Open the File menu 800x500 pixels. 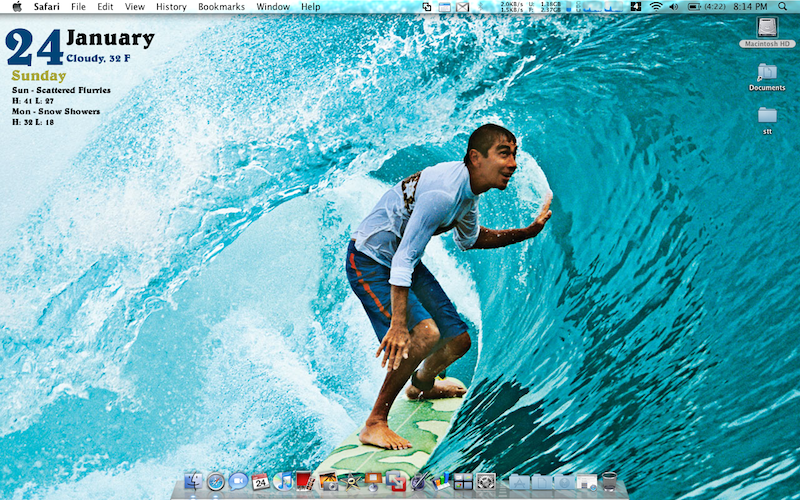[78, 7]
